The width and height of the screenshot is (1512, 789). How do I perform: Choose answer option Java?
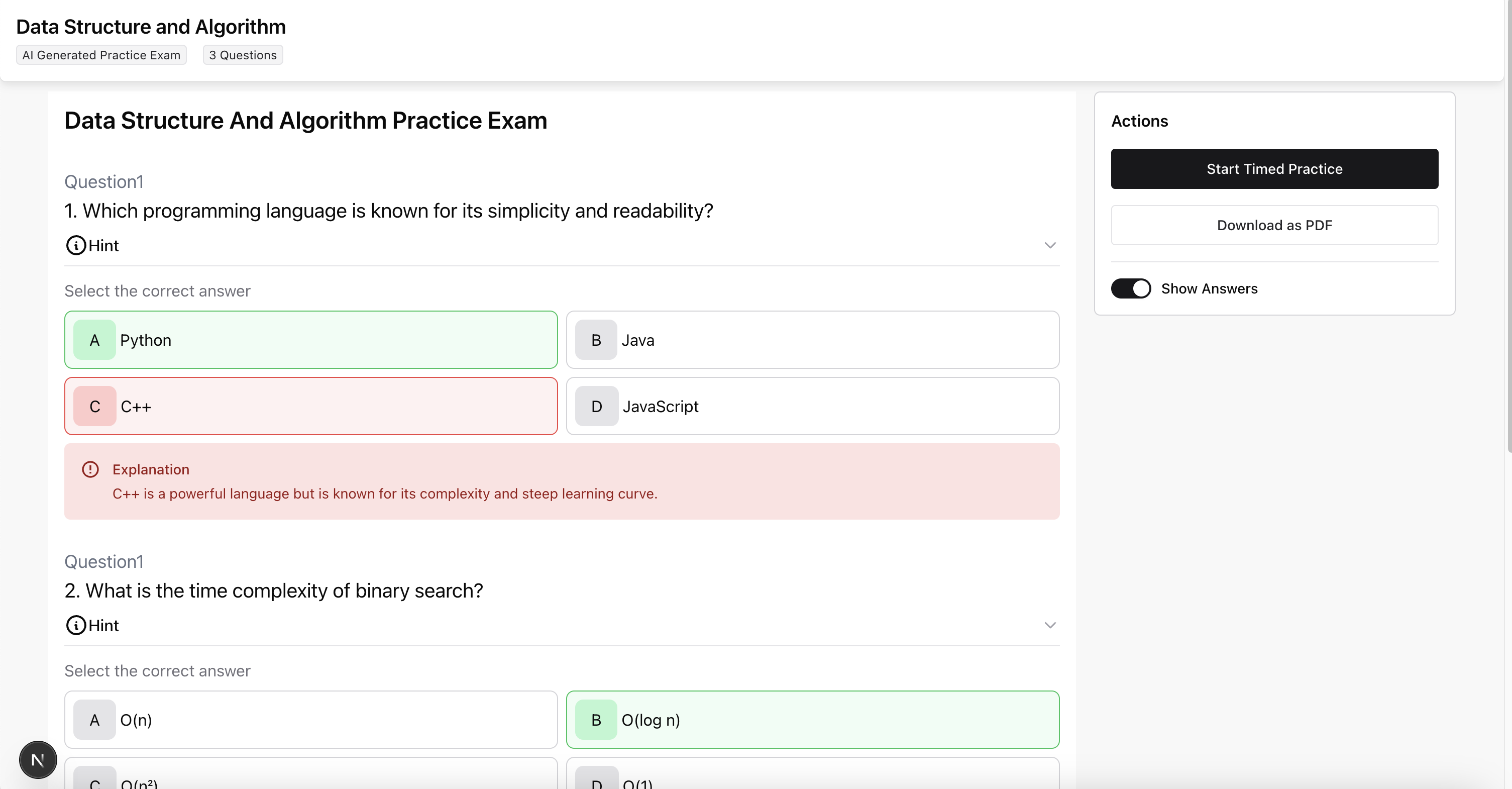tap(813, 340)
